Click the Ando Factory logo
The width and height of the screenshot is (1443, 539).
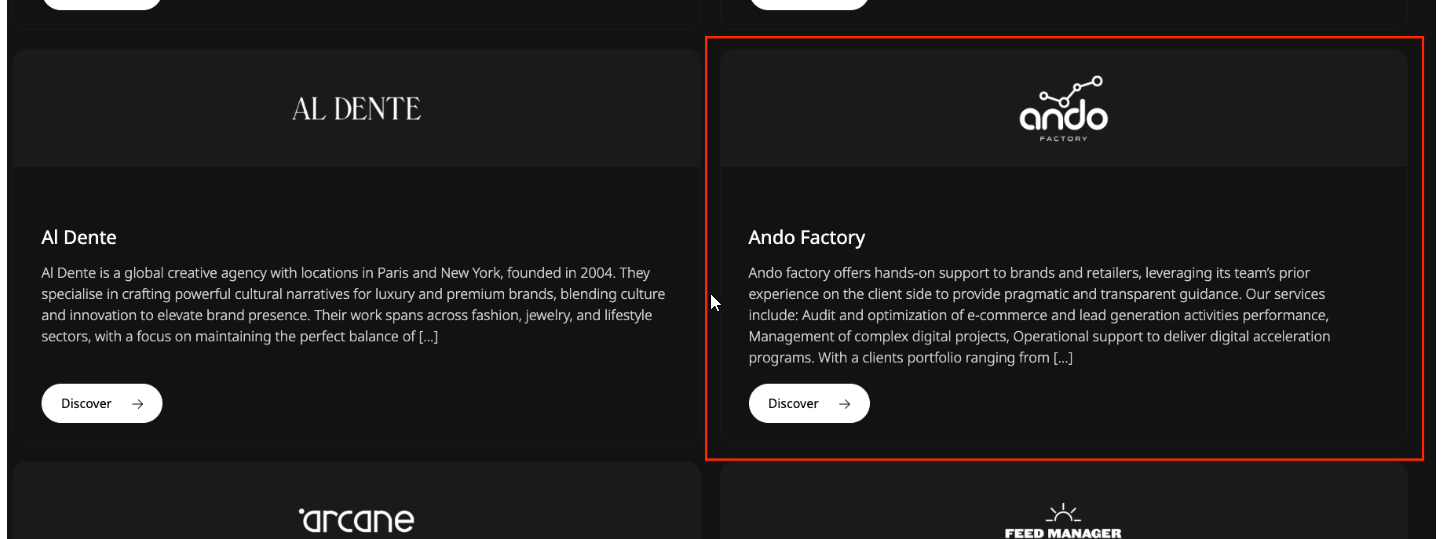1063,110
